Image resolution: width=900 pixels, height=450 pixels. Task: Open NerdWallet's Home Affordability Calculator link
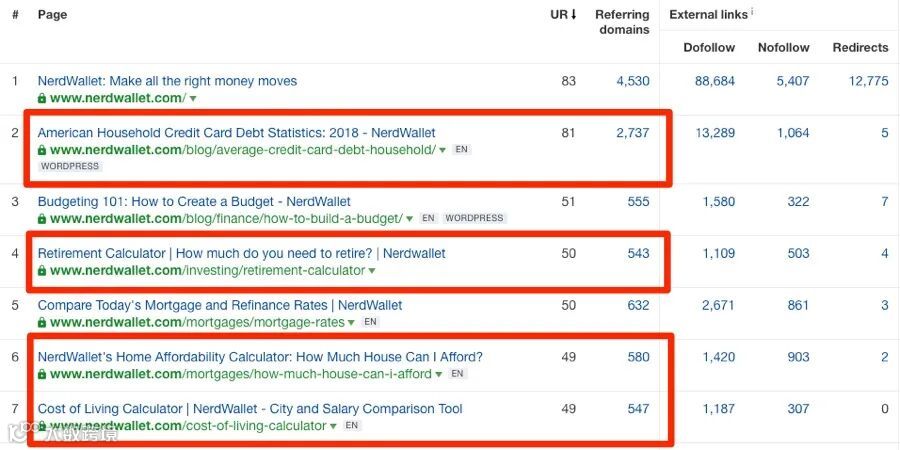click(260, 357)
